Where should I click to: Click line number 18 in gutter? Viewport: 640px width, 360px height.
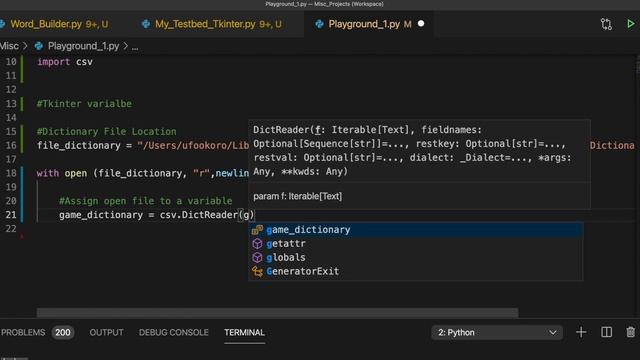point(11,173)
